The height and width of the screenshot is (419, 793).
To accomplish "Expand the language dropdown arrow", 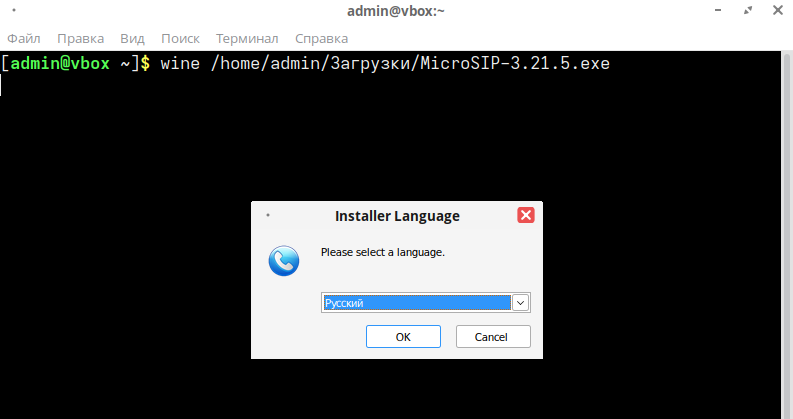I will [x=520, y=303].
